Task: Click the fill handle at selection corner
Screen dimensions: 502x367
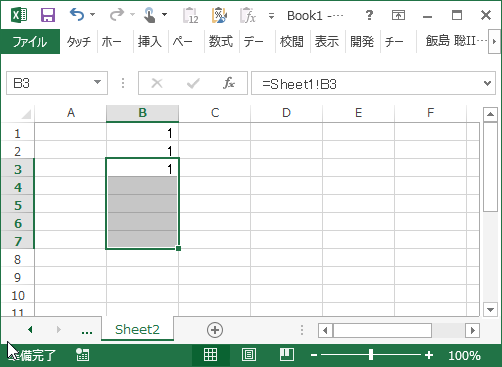Action: [x=178, y=248]
